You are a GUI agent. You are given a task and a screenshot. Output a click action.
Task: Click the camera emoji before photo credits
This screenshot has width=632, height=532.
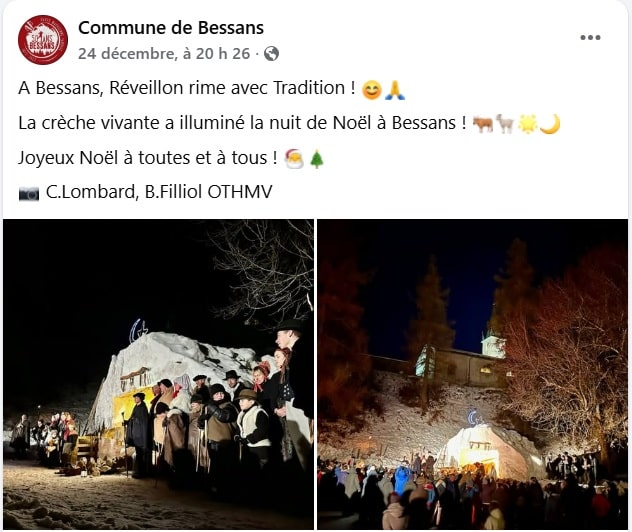(29, 193)
